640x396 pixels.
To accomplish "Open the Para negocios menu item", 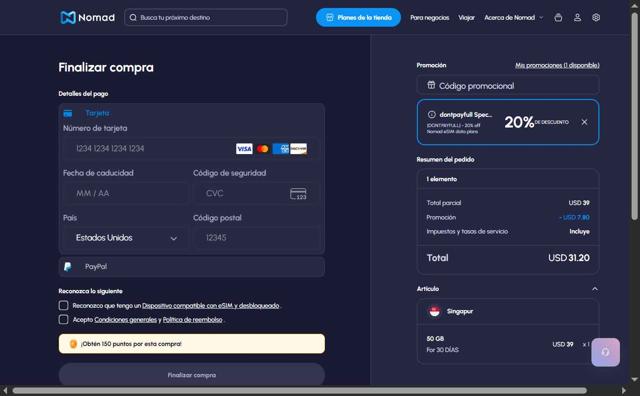I will [429, 18].
